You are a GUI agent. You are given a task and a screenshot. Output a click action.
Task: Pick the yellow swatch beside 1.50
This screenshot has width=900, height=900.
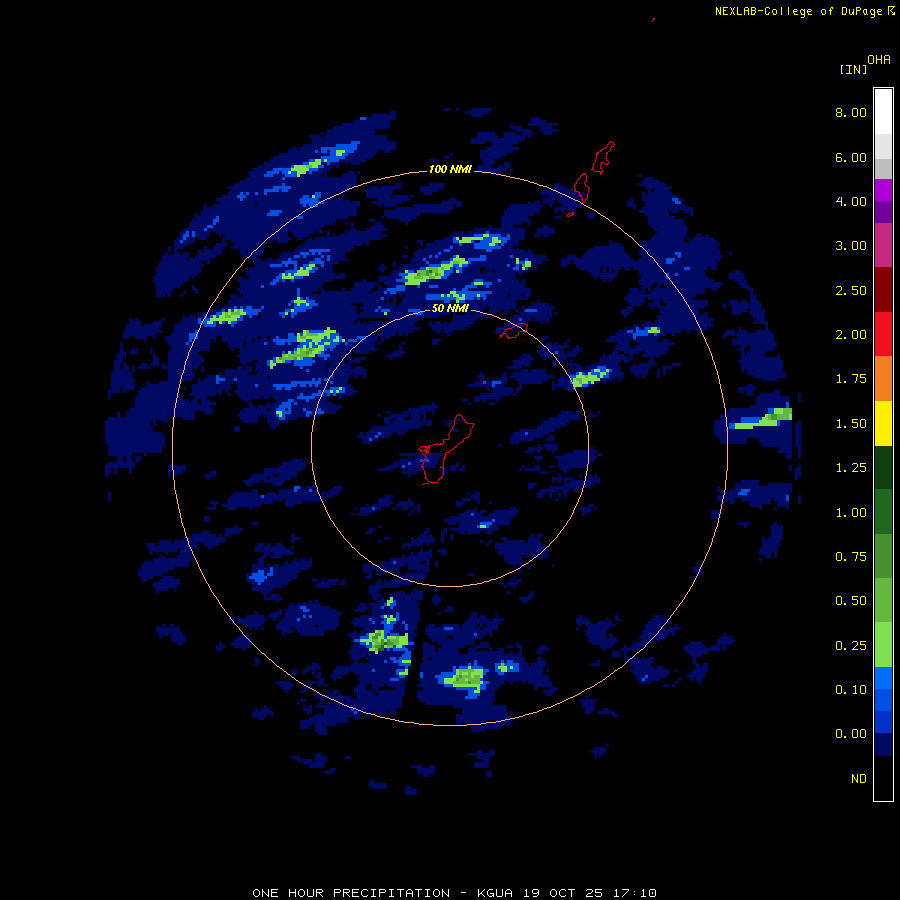point(883,423)
